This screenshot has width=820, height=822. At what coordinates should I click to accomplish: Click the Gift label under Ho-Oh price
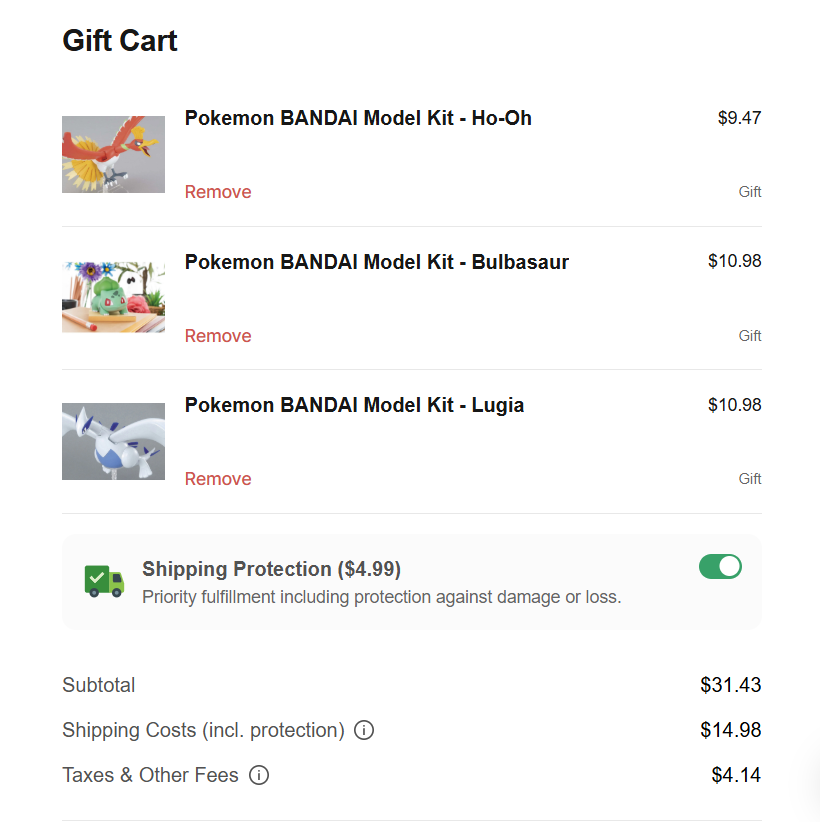(x=750, y=192)
